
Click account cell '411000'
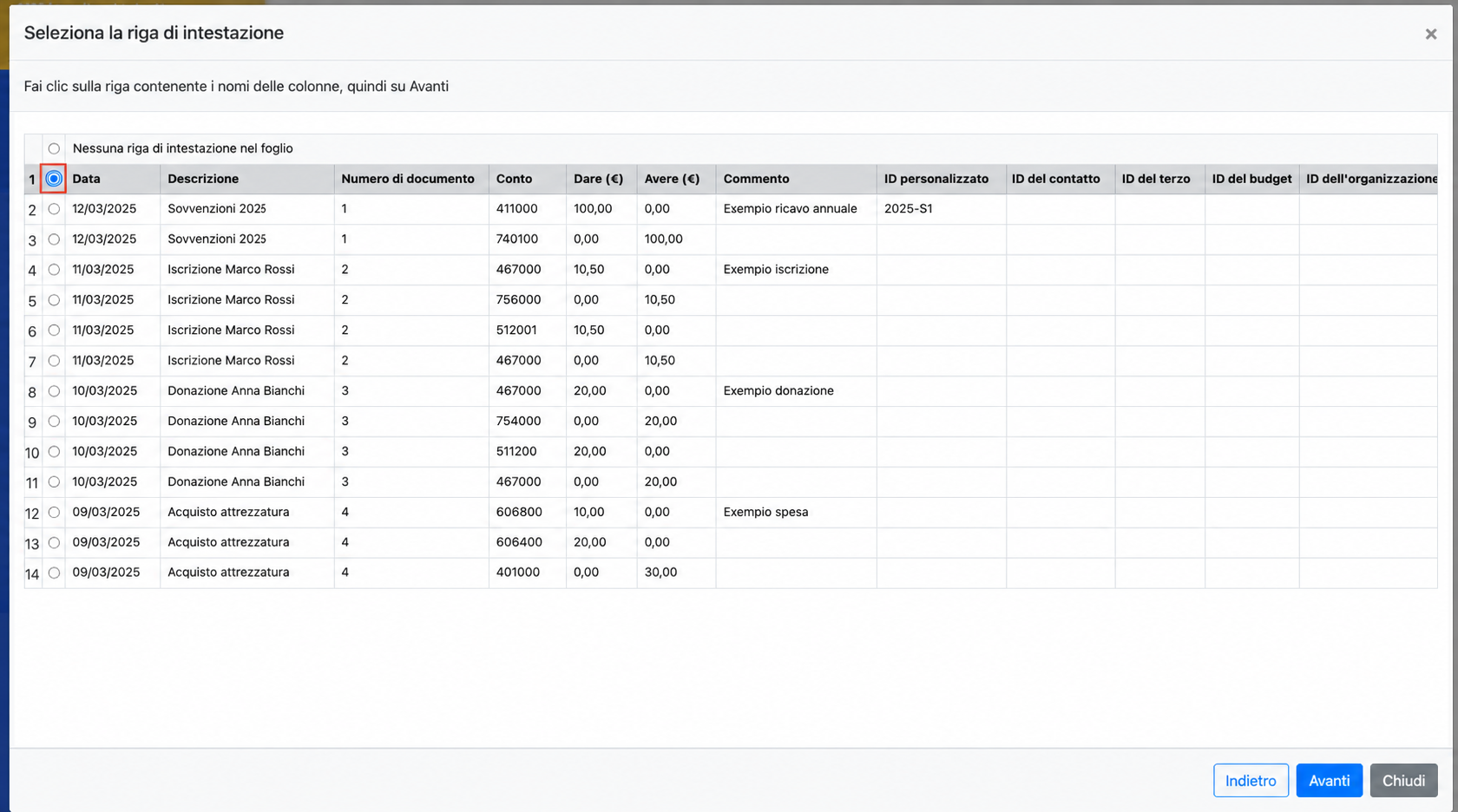click(528, 209)
